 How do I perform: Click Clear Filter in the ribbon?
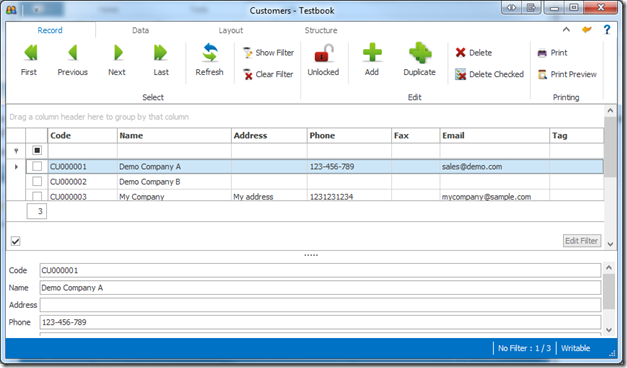pyautogui.click(x=269, y=74)
